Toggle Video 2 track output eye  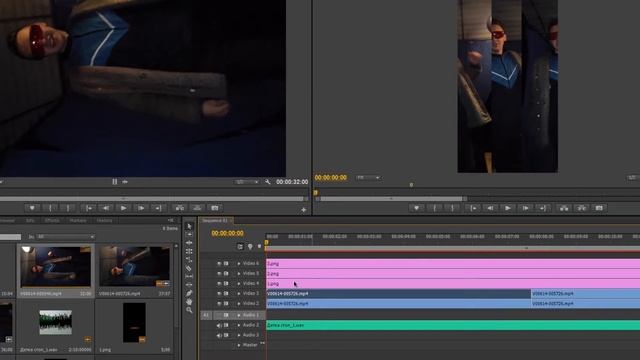[219, 304]
